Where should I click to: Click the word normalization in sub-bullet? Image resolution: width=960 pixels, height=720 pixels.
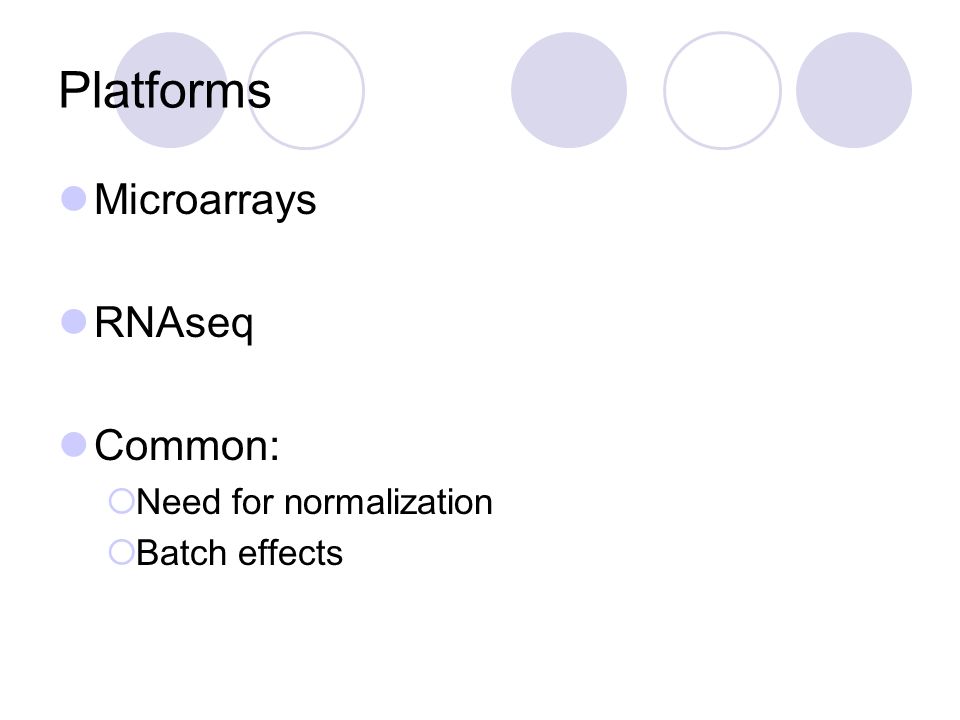(x=388, y=502)
